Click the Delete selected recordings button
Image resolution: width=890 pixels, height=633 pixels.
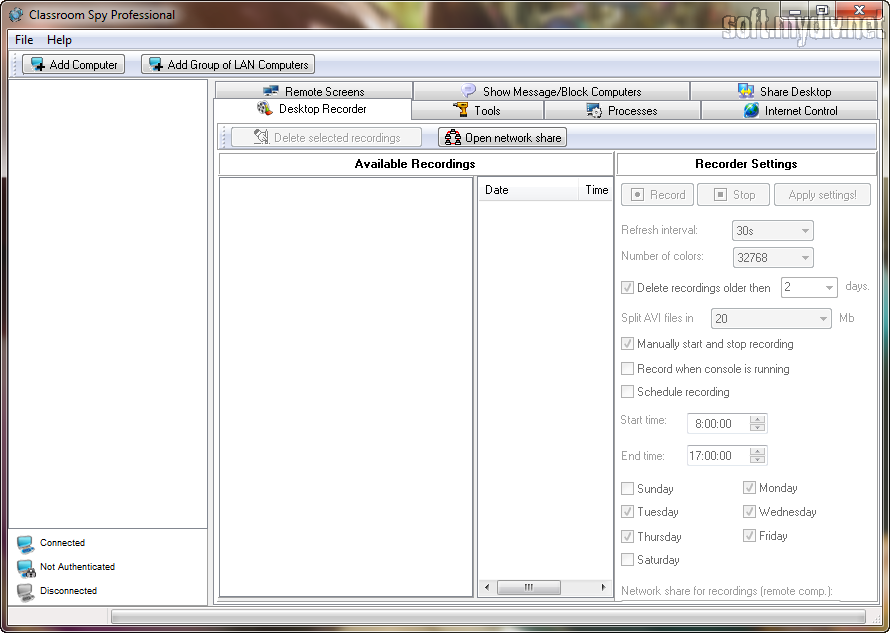point(326,137)
